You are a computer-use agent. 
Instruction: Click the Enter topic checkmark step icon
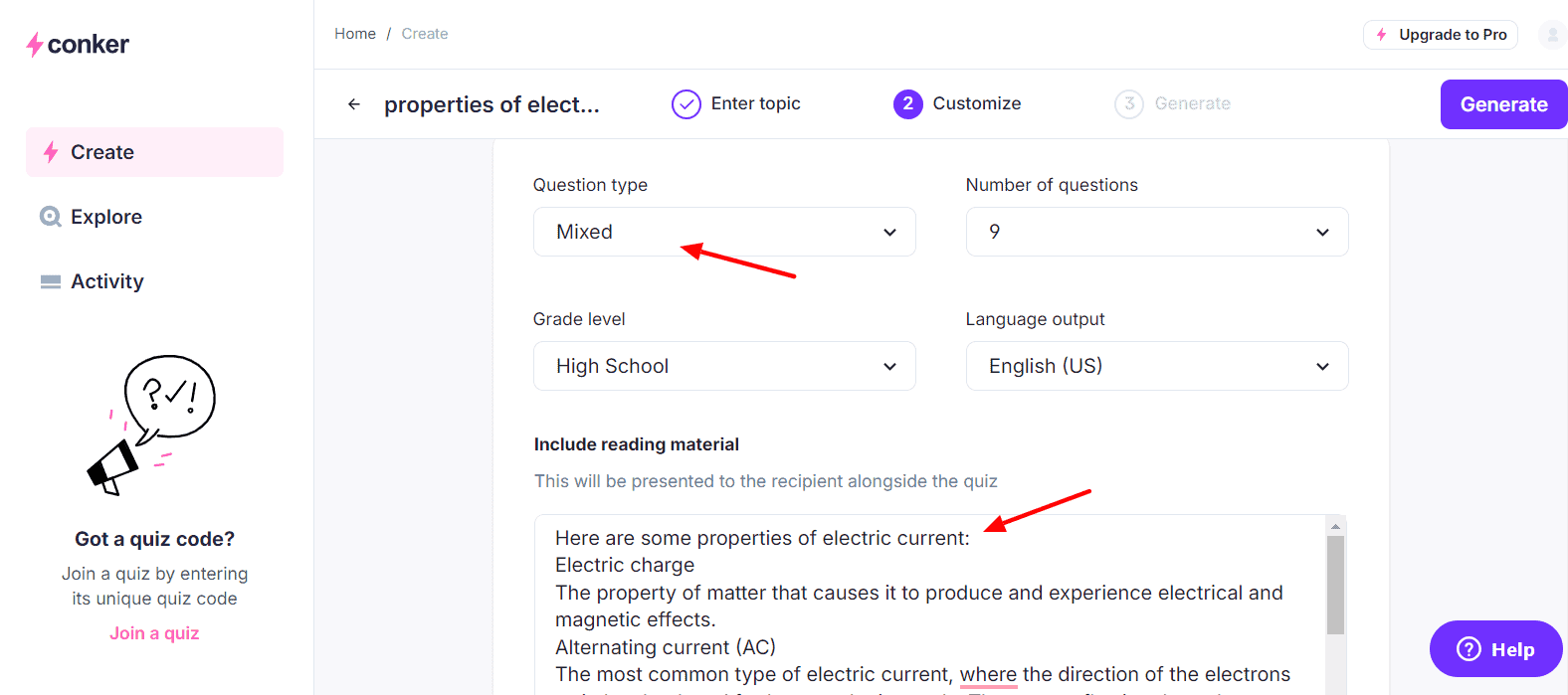coord(686,104)
